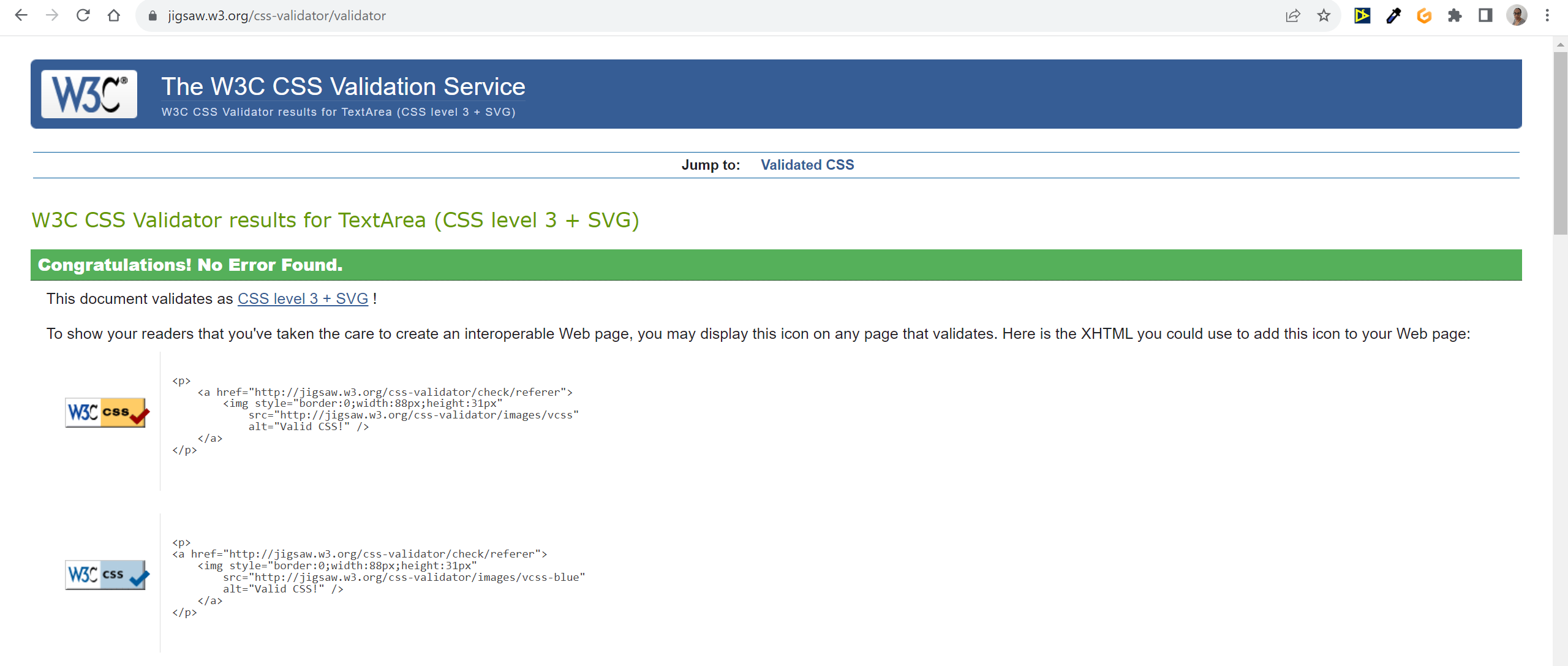Bookmark this page with star icon
This screenshot has width=1568, height=666.
(1324, 15)
